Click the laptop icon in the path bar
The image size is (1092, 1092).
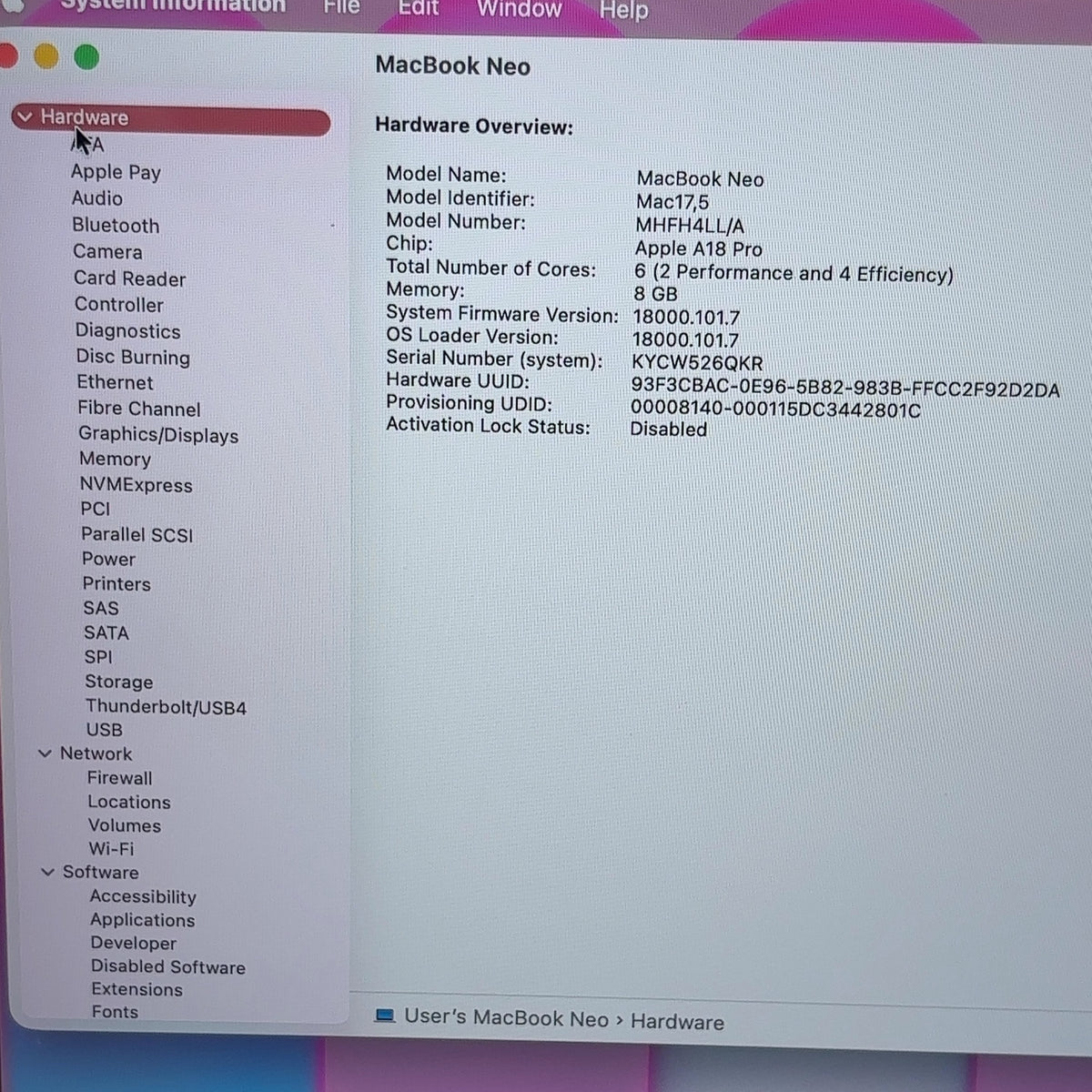click(385, 1016)
